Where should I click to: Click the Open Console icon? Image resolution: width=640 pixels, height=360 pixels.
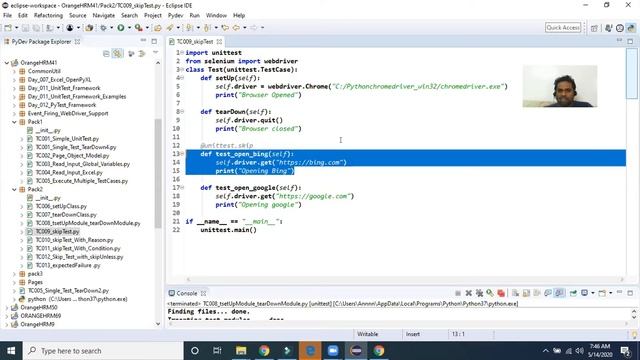coord(602,293)
